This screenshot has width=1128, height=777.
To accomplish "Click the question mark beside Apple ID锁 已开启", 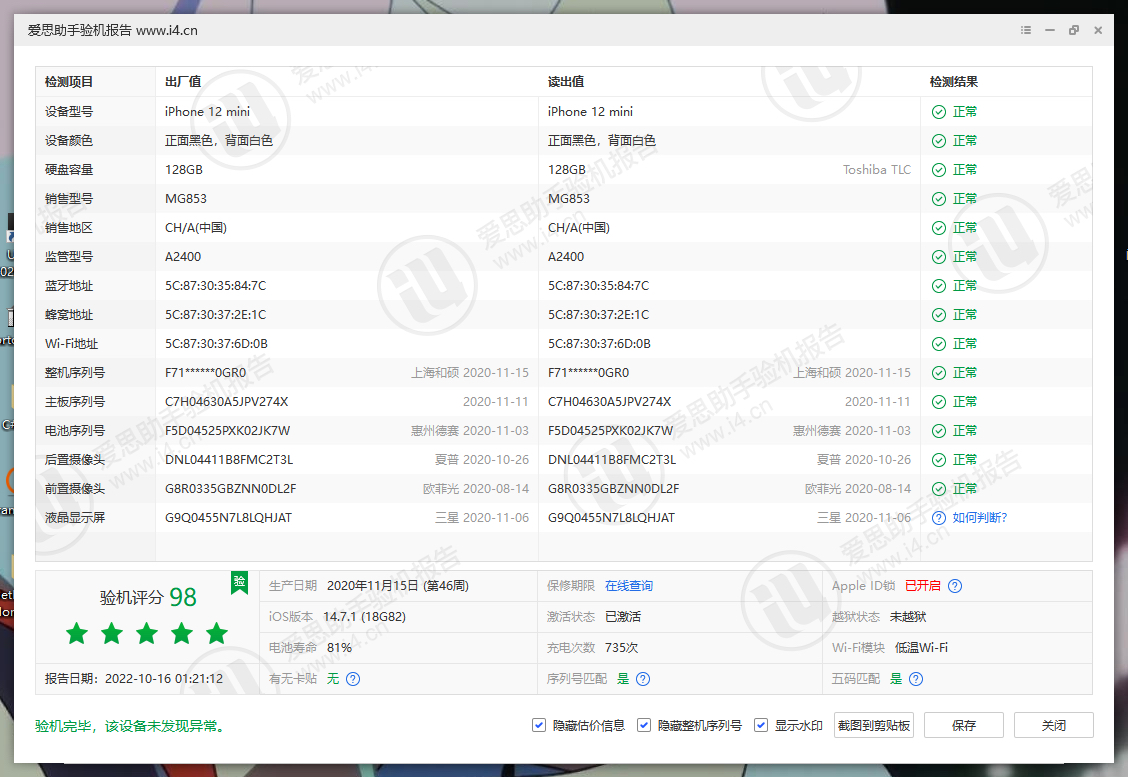I will coord(954,586).
